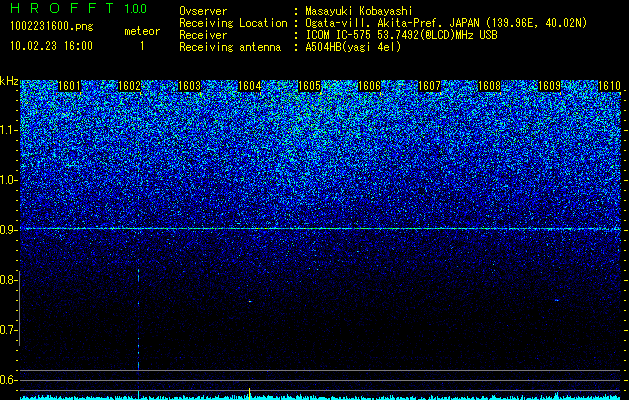Screen dimensions: 629x400
Task: Click A504HB(yagi 4el) antenna text
Action: pos(353,47)
